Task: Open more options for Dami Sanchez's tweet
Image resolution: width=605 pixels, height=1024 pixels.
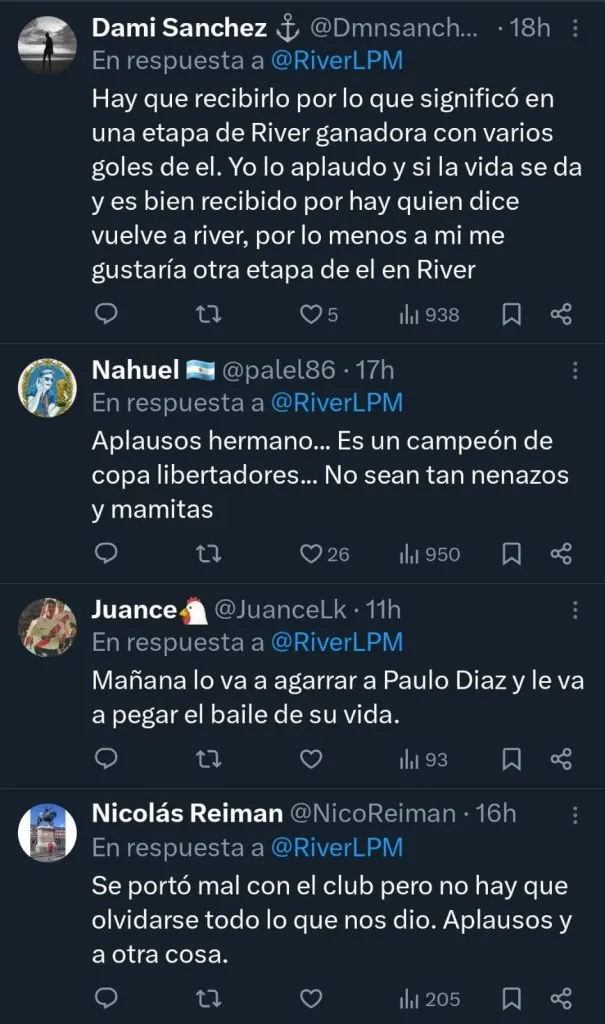Action: point(574,29)
